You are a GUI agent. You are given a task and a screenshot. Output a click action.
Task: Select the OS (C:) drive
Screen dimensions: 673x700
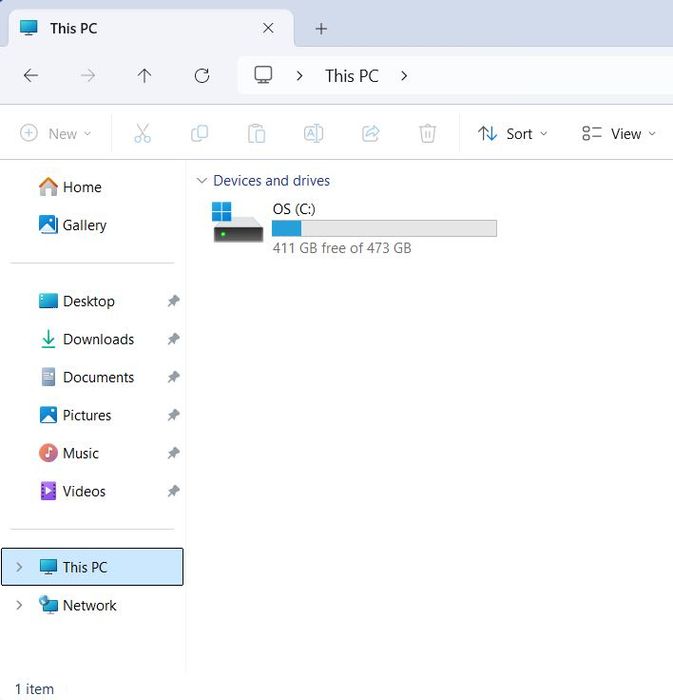pyautogui.click(x=353, y=228)
